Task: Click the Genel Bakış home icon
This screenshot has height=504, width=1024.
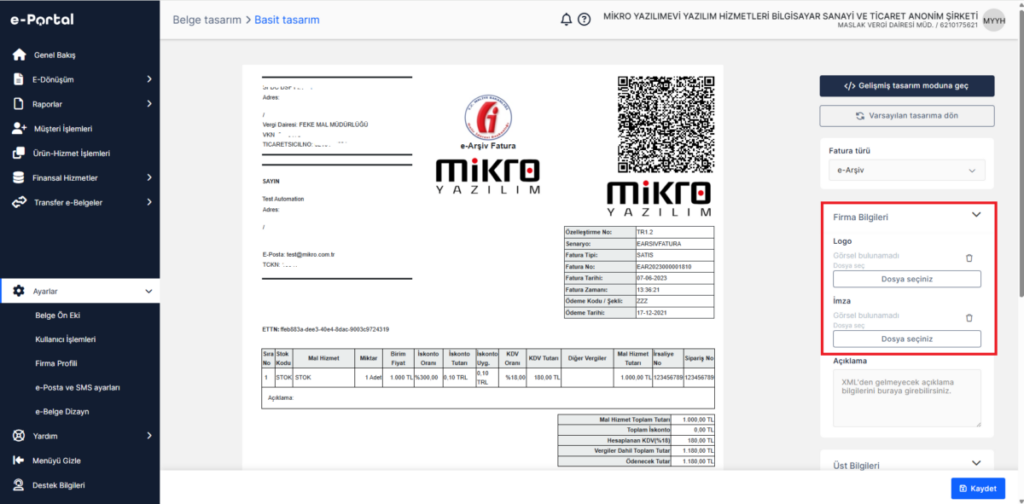Action: (x=20, y=54)
